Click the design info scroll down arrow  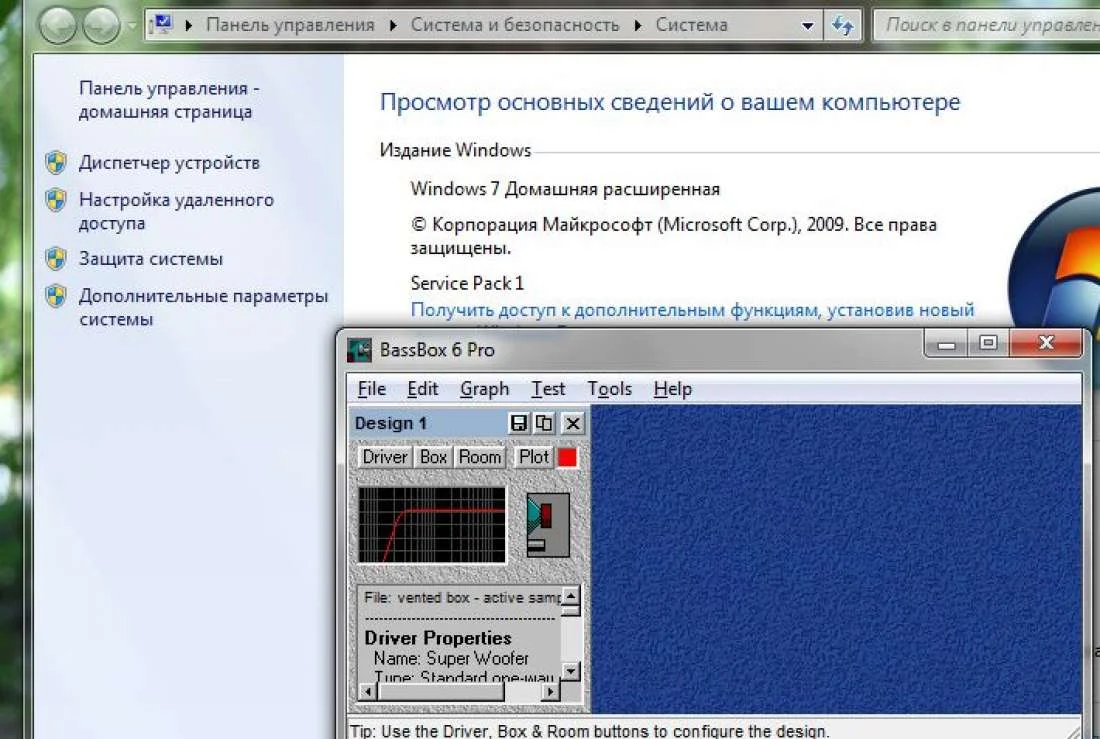pos(571,670)
